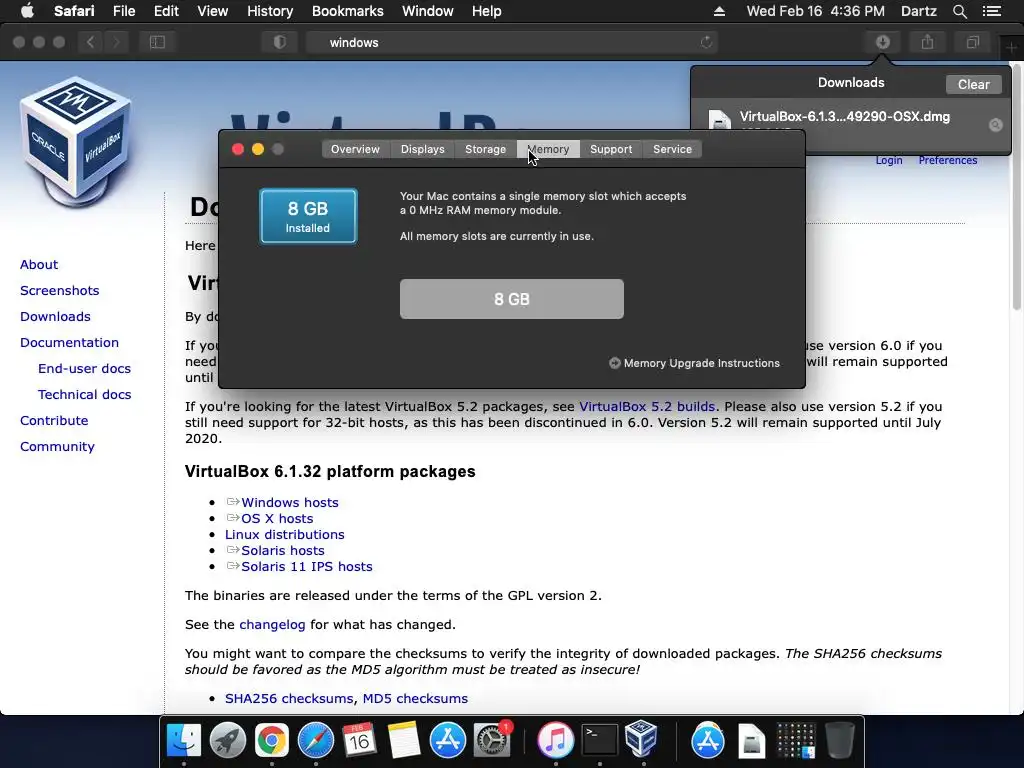Launch Google Chrome from the Dock
The width and height of the screenshot is (1024, 768).
(272, 741)
